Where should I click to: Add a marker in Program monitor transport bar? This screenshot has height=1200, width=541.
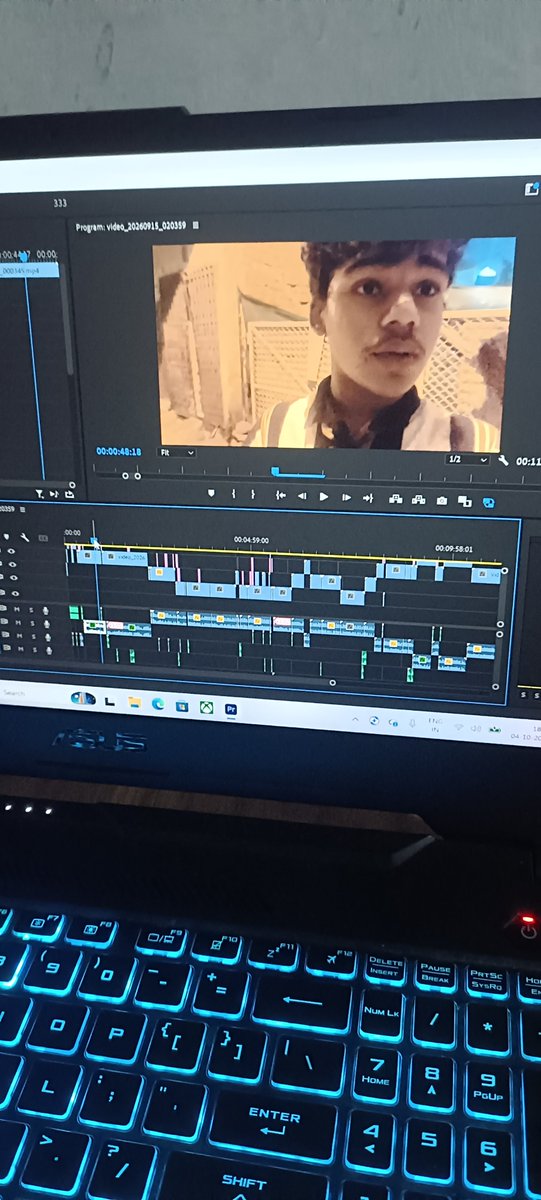(x=211, y=494)
